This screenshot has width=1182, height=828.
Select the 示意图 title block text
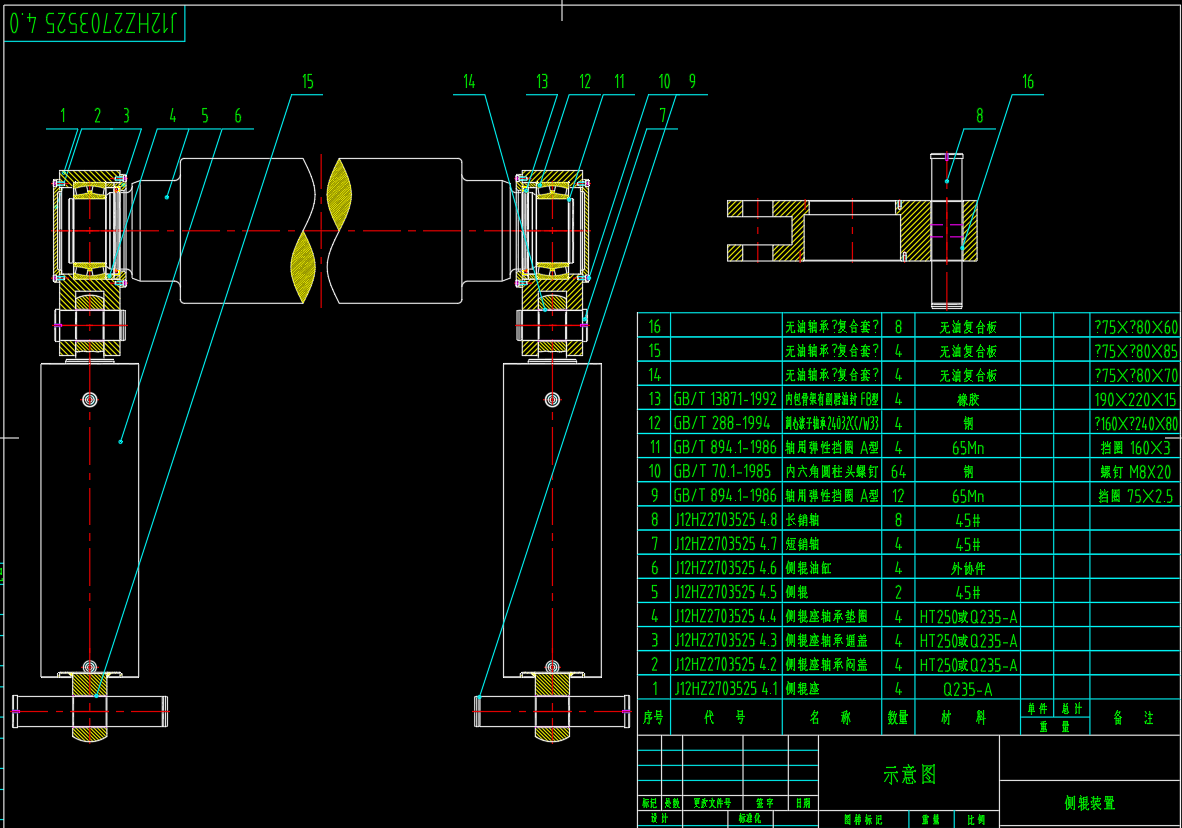coord(909,775)
